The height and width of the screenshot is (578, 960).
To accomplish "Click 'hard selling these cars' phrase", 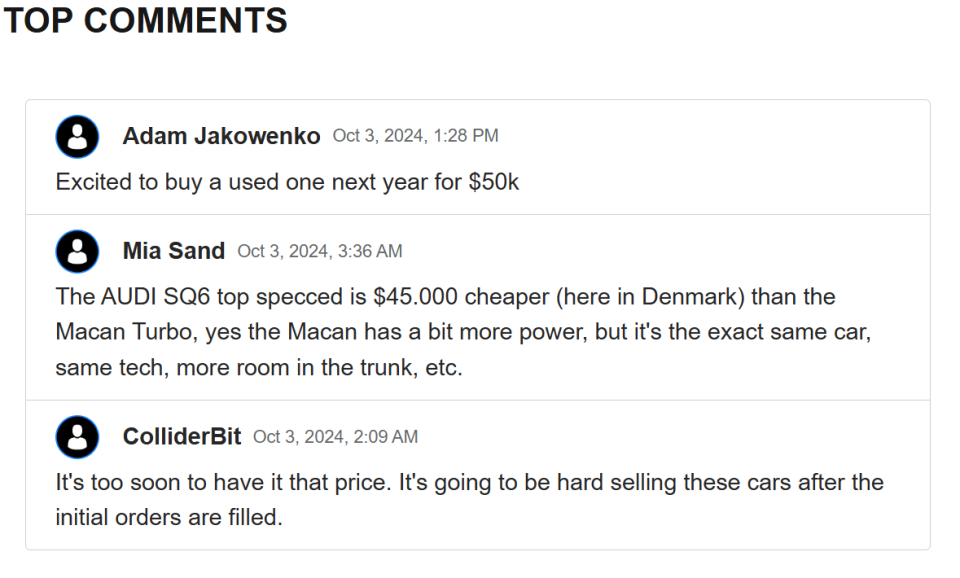I will 674,482.
